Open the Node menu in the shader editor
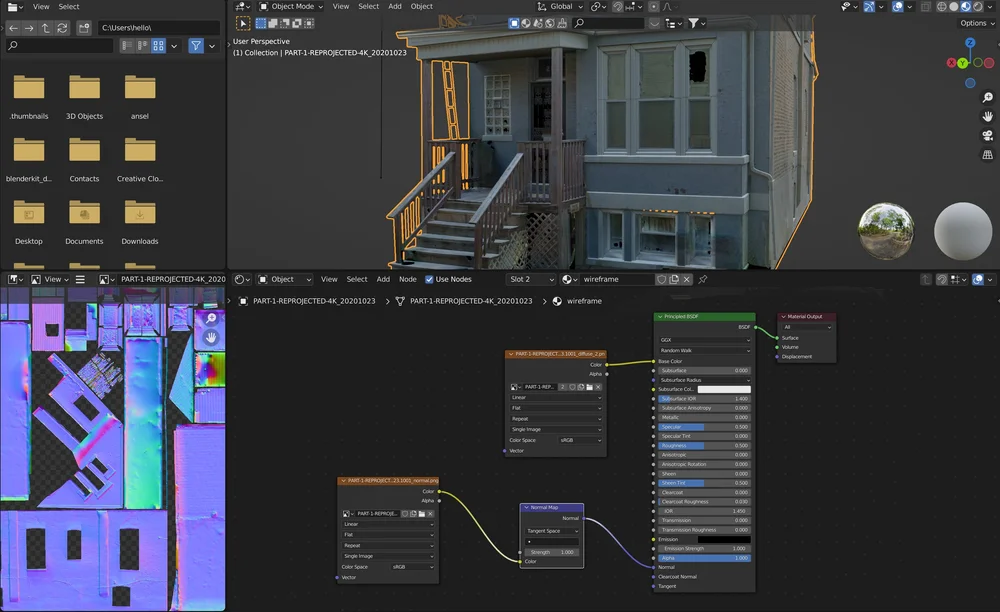The image size is (1000, 612). 407,279
